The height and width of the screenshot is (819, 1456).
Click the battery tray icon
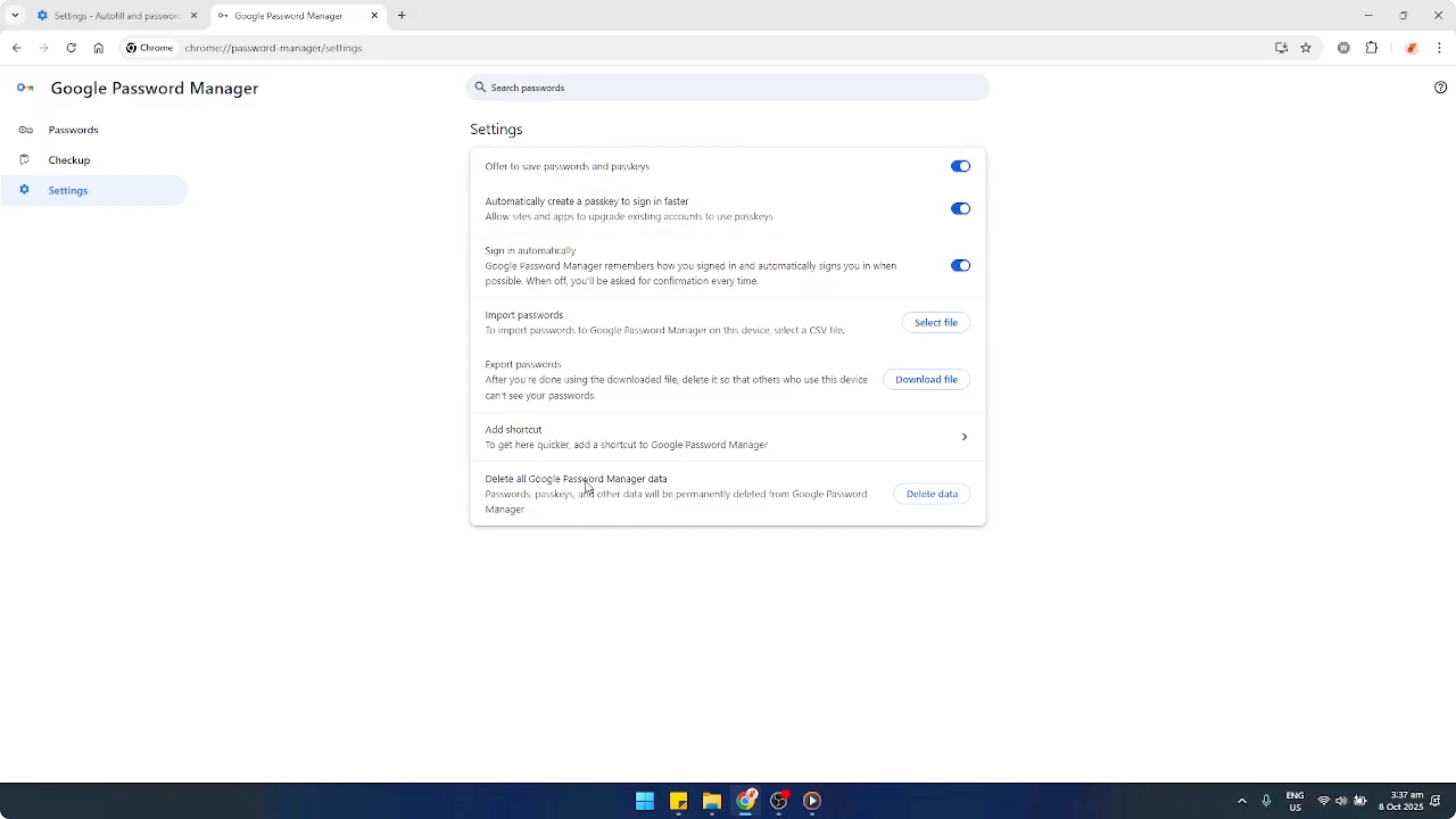click(x=1360, y=801)
